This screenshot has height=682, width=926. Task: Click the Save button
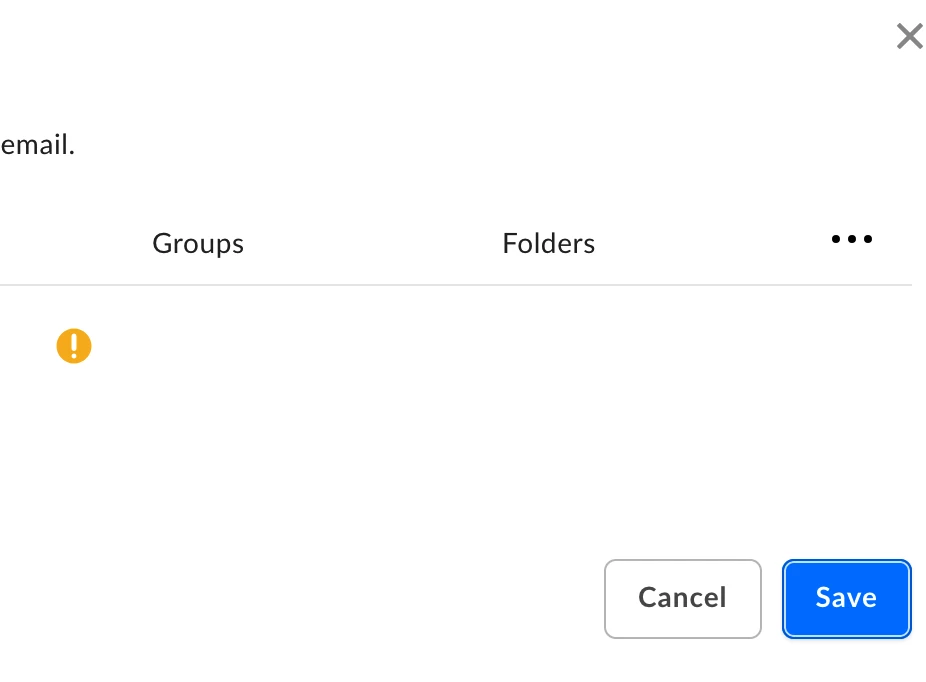[x=847, y=599]
